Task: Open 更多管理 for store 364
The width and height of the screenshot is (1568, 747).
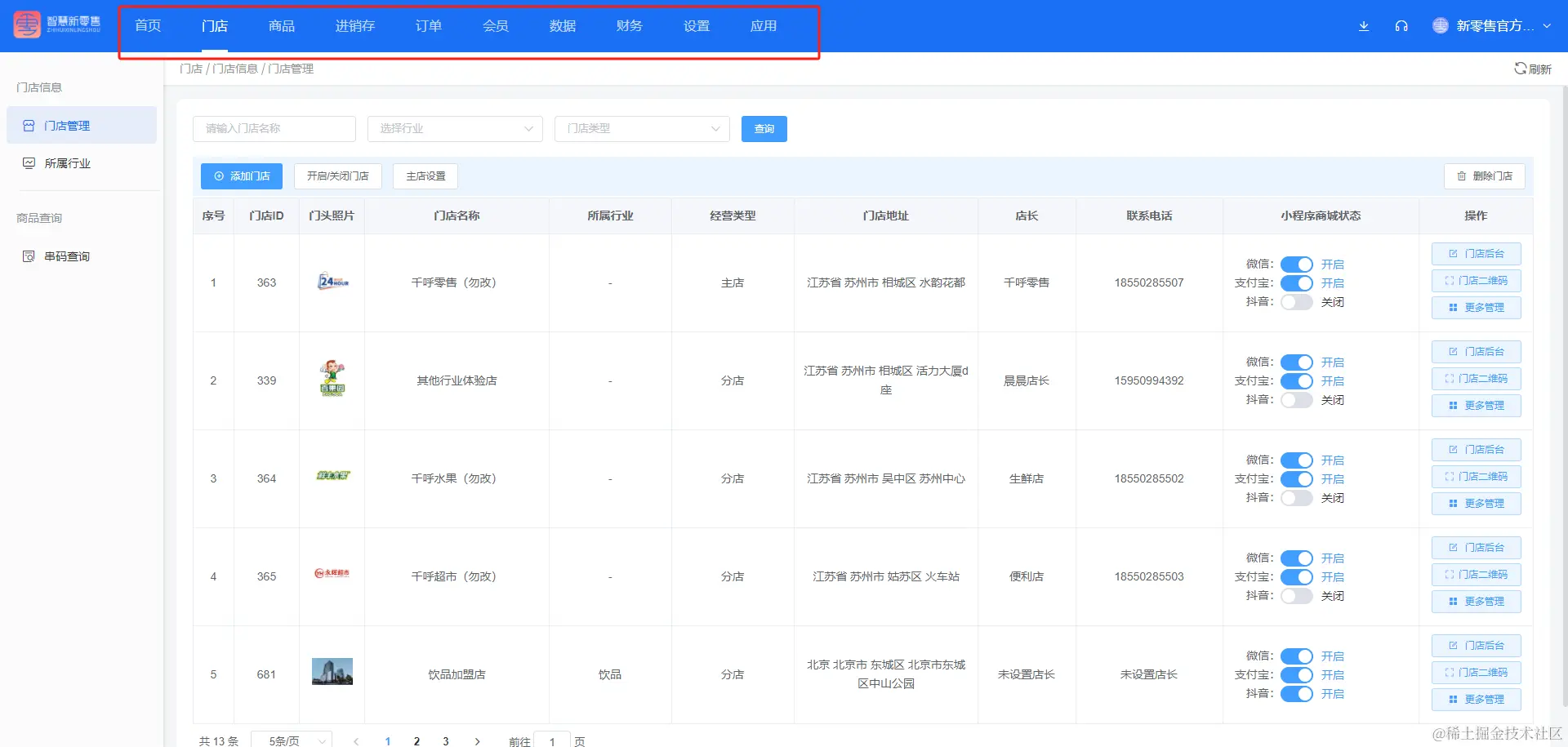Action: (x=1477, y=504)
